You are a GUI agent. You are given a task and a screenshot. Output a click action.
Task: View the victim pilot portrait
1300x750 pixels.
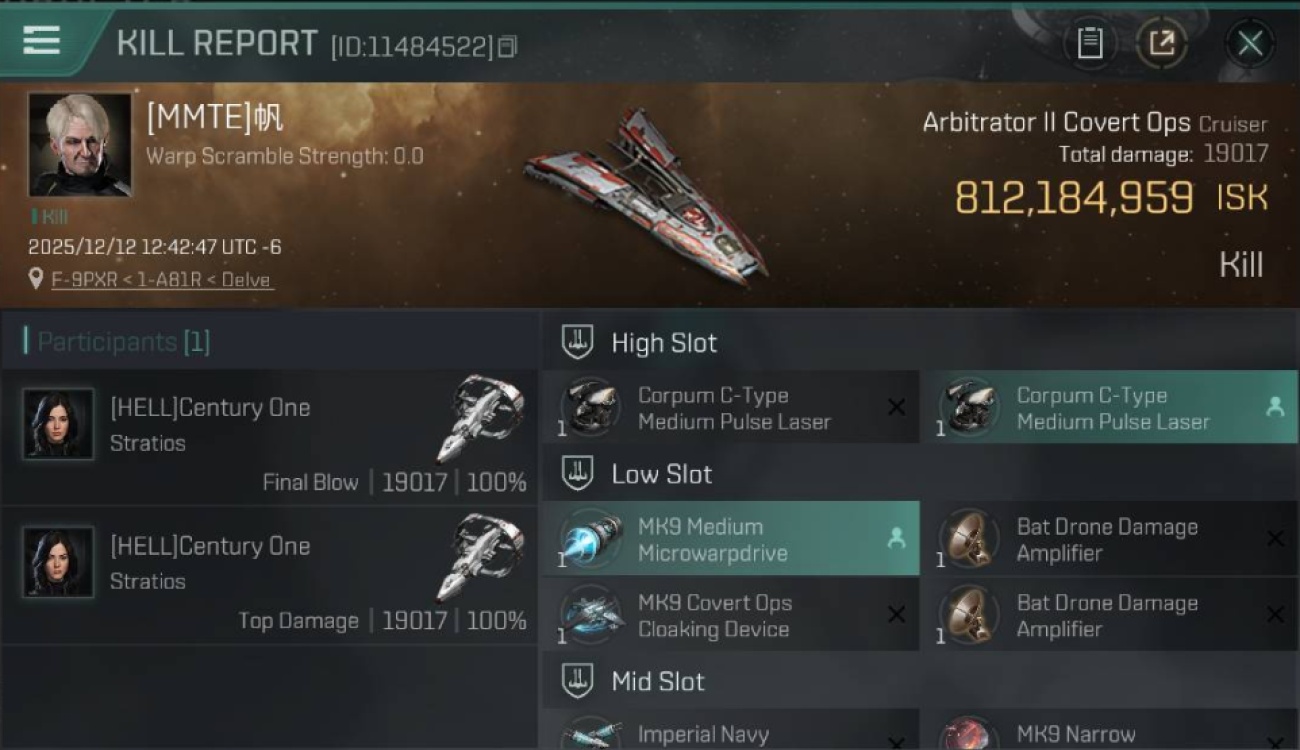point(80,145)
